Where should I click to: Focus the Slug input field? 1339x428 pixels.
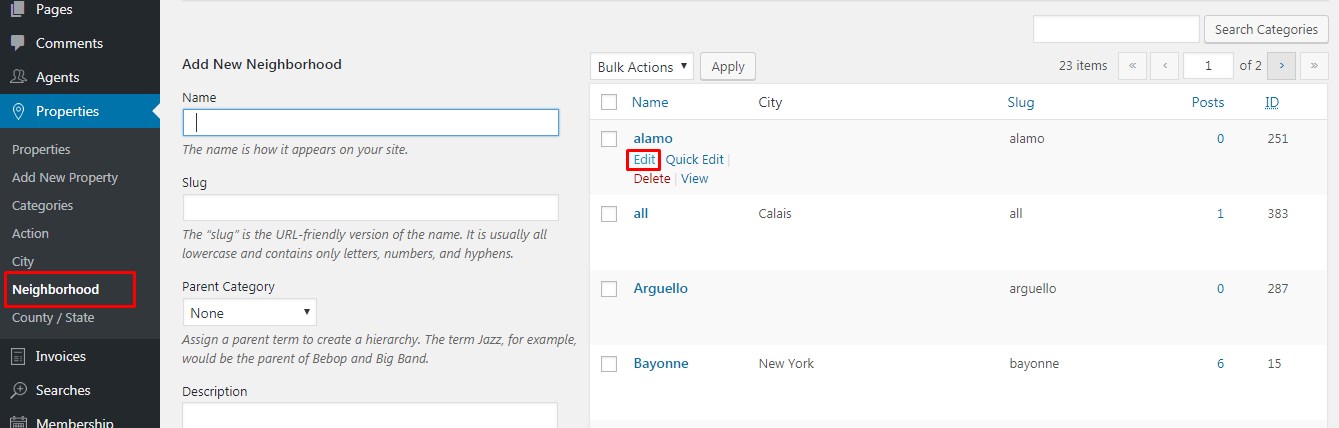[370, 208]
